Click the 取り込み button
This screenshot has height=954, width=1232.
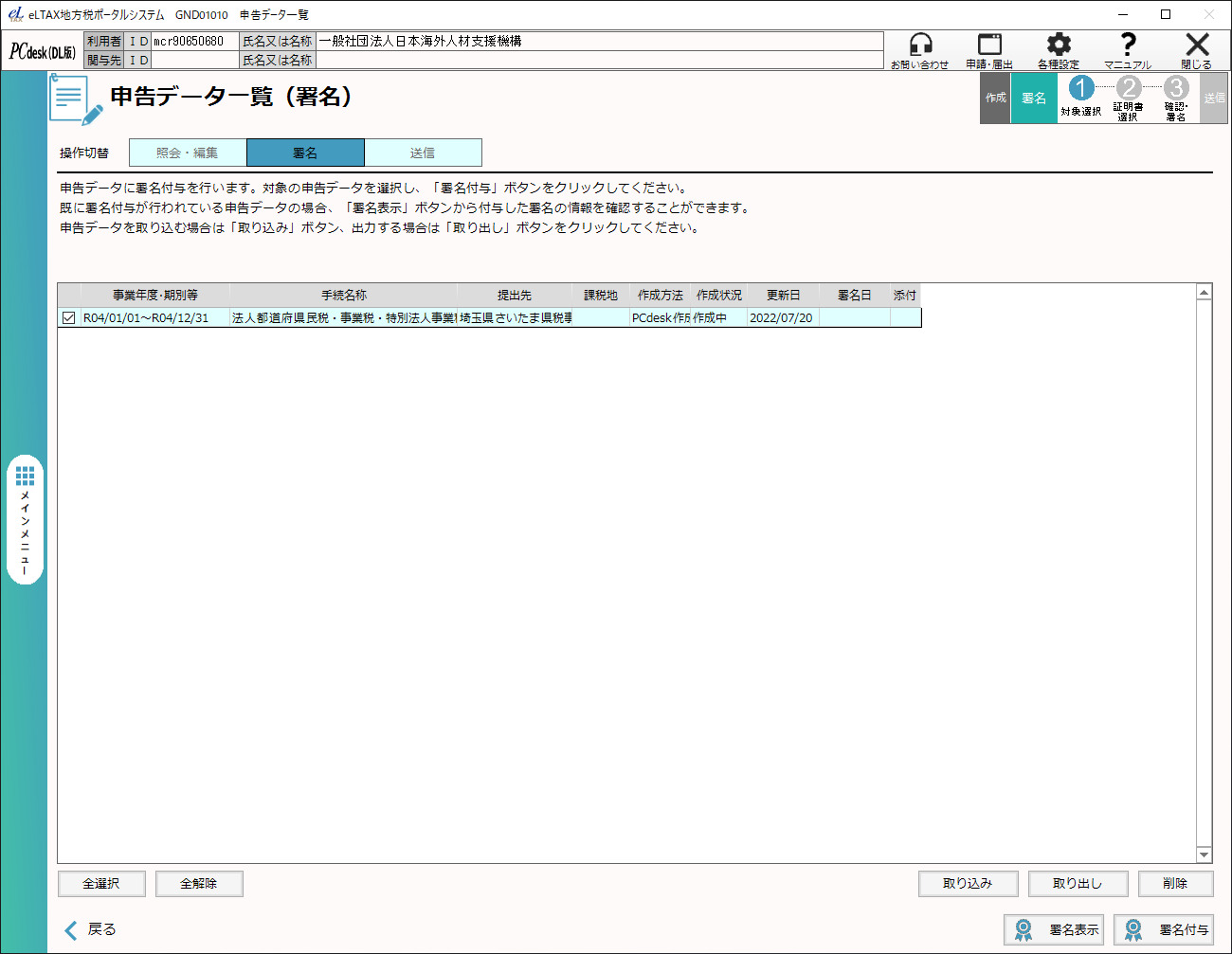point(968,884)
